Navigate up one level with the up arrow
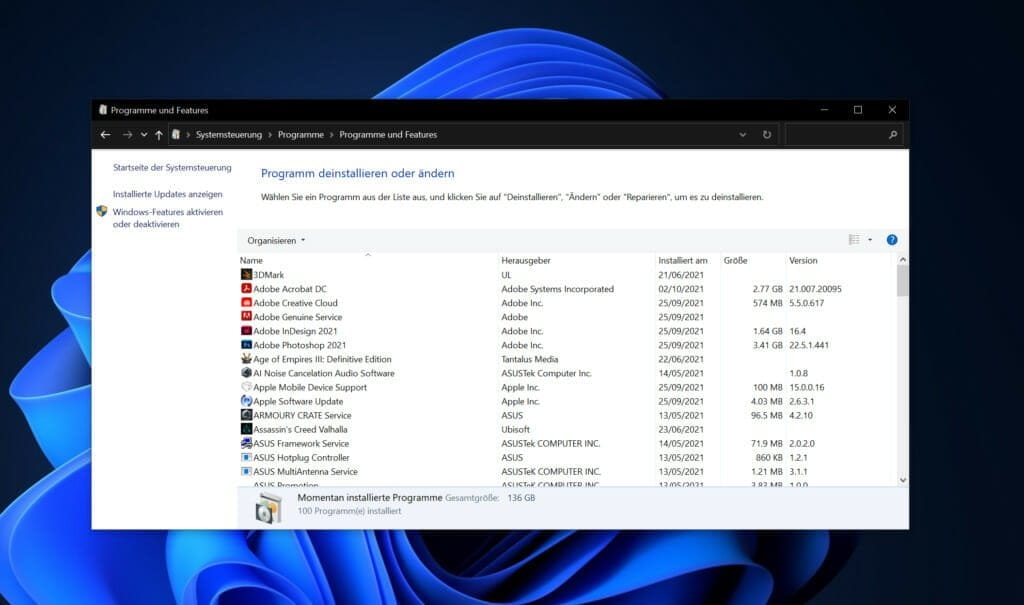 [159, 134]
